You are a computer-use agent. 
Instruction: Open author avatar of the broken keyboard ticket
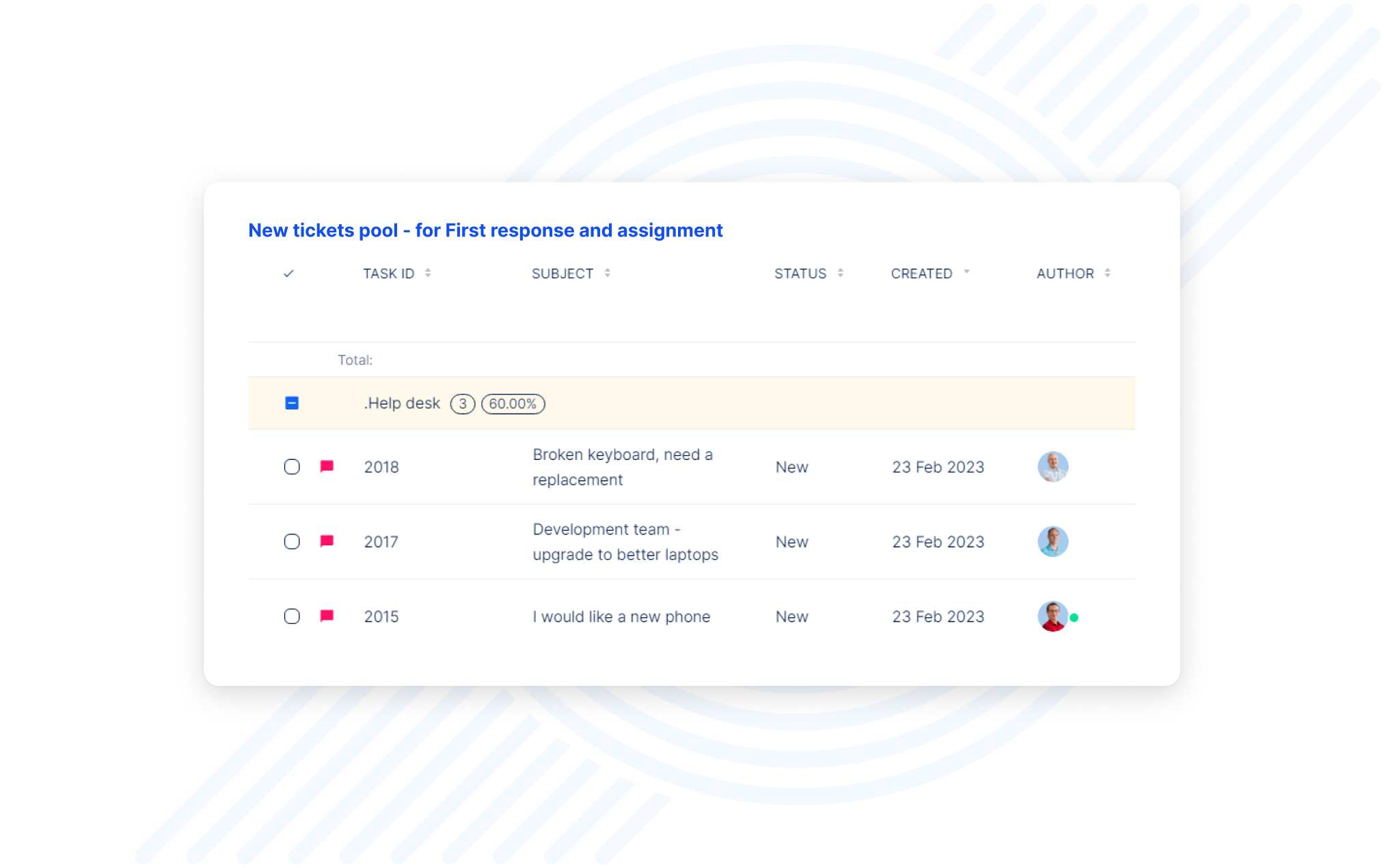pos(1053,467)
